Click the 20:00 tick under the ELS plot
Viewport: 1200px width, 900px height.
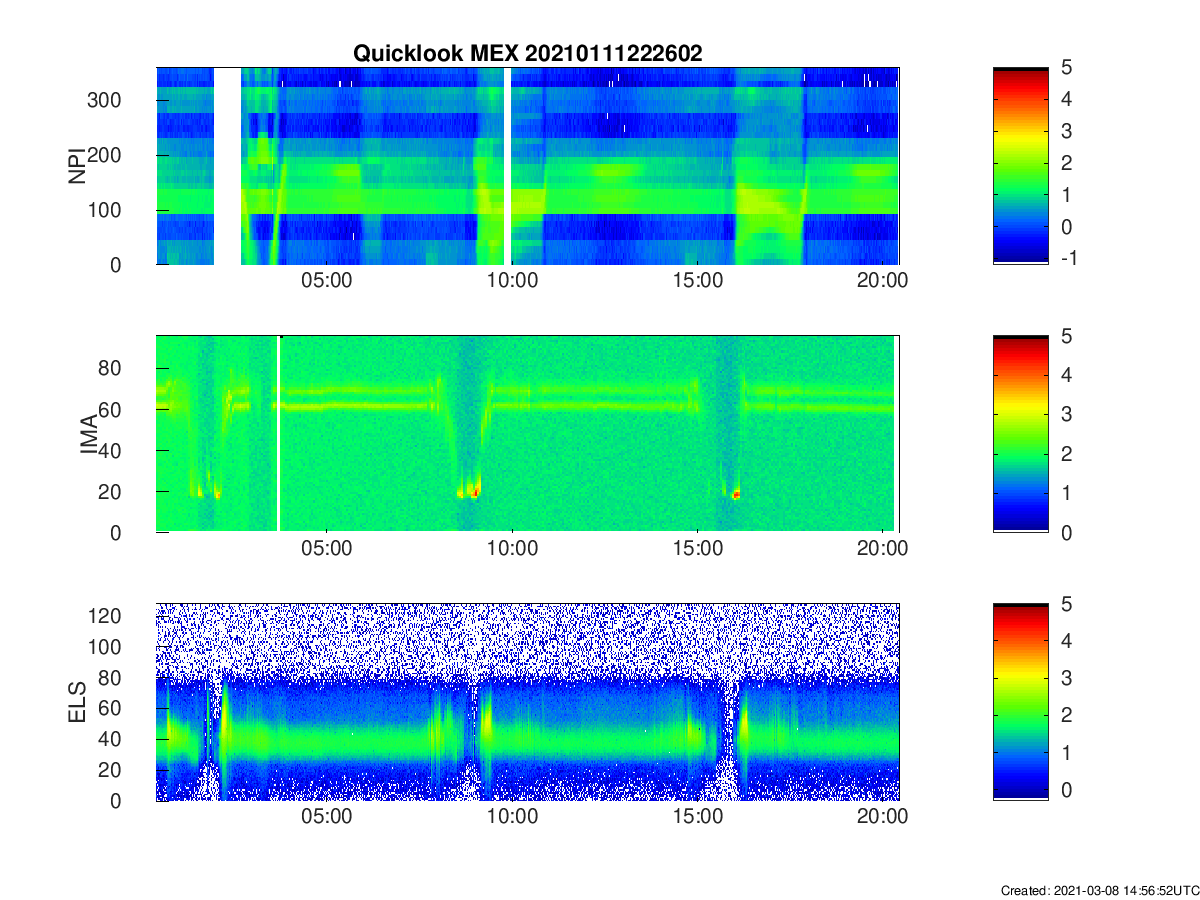(x=882, y=818)
